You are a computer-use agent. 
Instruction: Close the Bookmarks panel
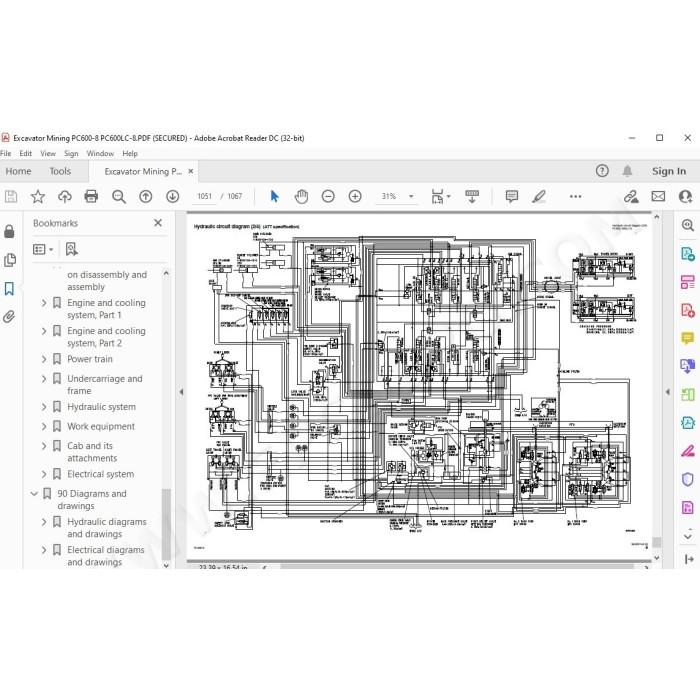158,223
